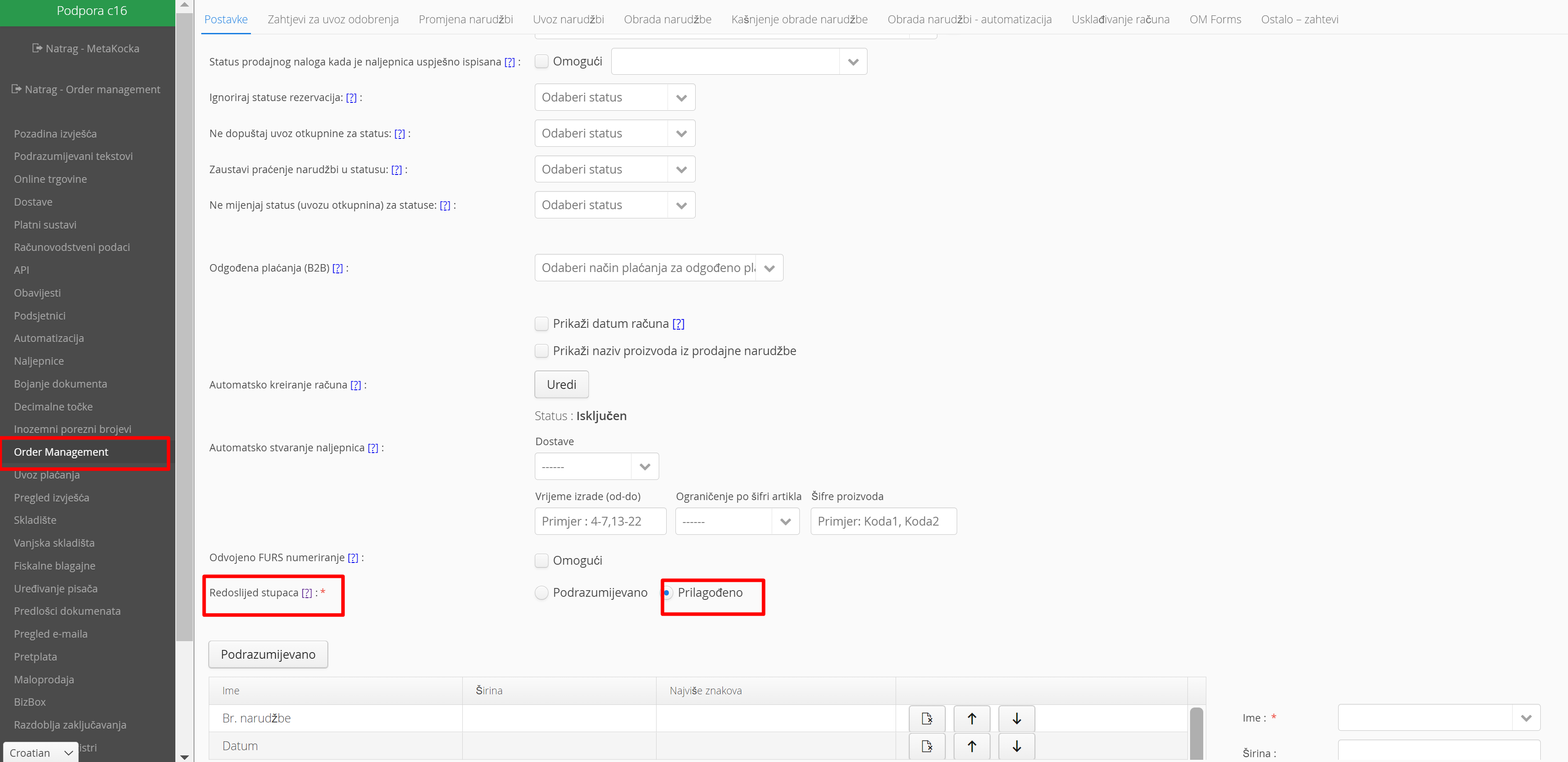Click Šifre proizvoda input field

(882, 521)
